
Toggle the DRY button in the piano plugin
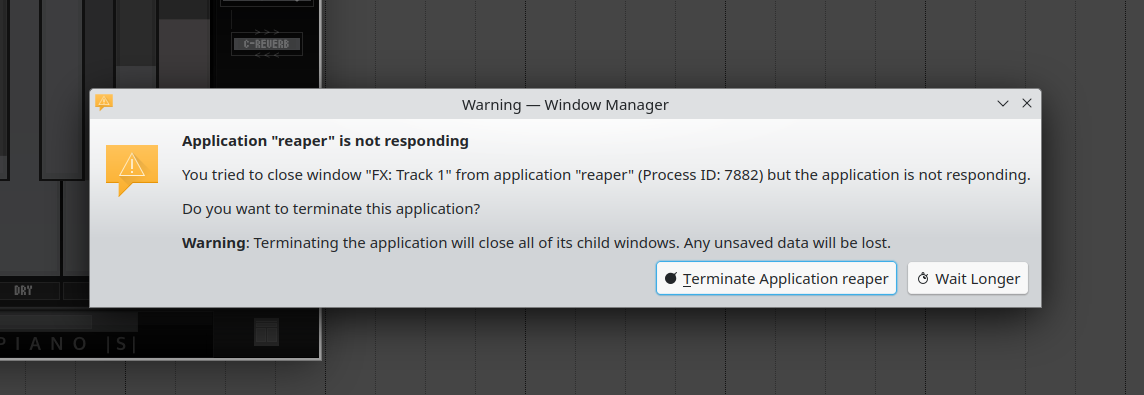[23, 291]
